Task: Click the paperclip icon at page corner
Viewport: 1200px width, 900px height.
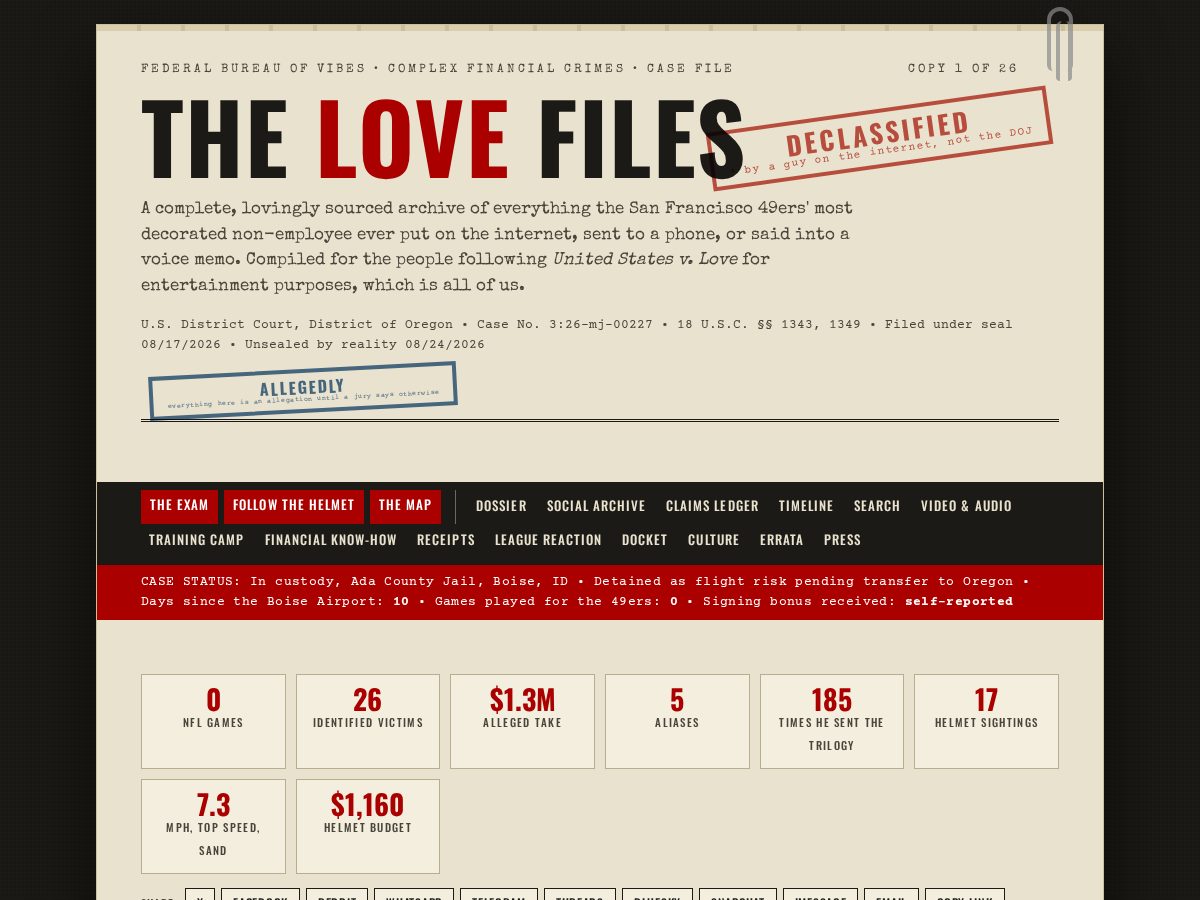Action: [1060, 44]
